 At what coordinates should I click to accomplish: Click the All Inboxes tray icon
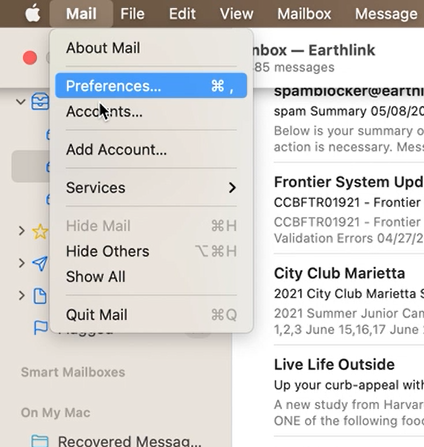point(40,102)
